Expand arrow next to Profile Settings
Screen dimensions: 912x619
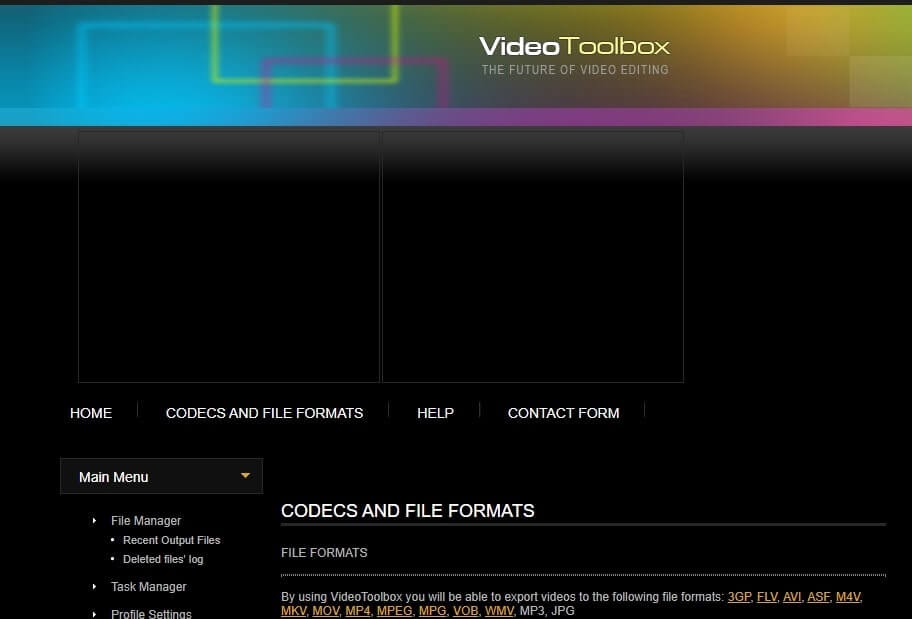click(94, 614)
